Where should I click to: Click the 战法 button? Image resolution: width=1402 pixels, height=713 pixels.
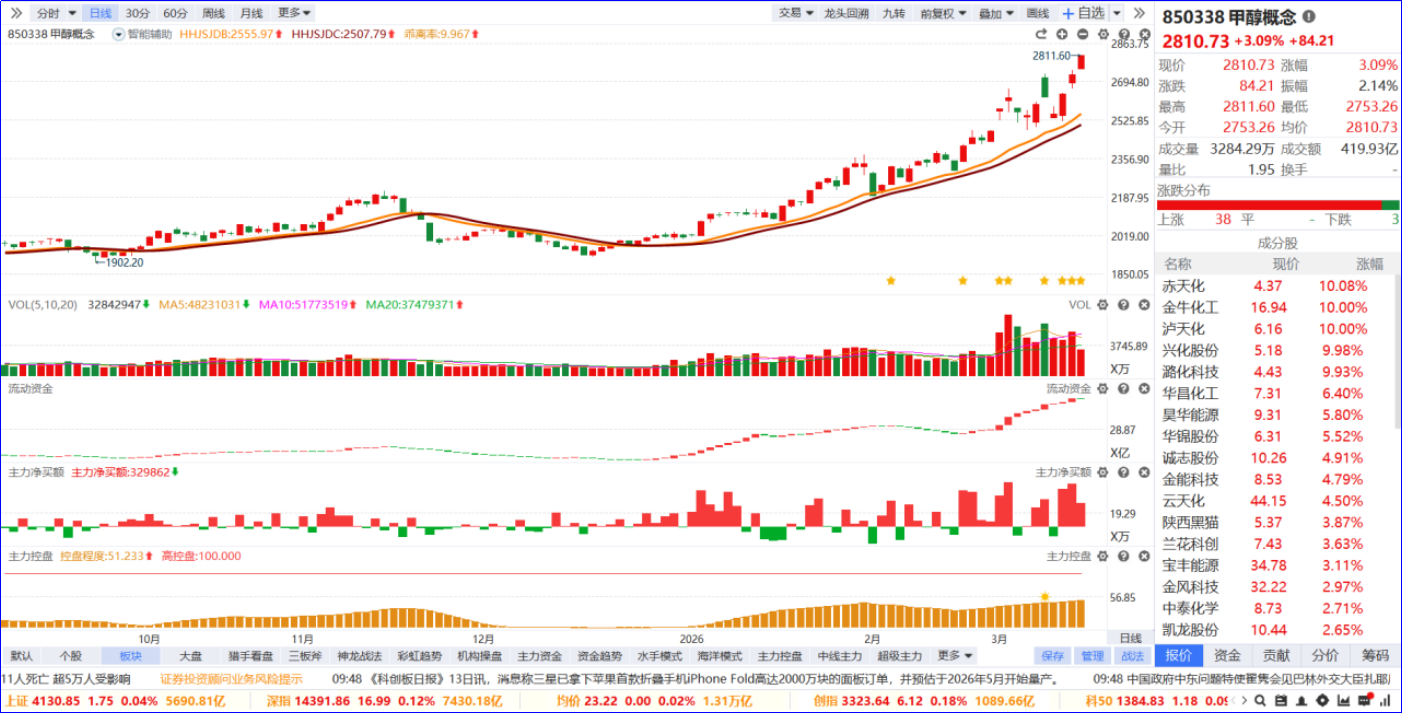pyautogui.click(x=1132, y=656)
